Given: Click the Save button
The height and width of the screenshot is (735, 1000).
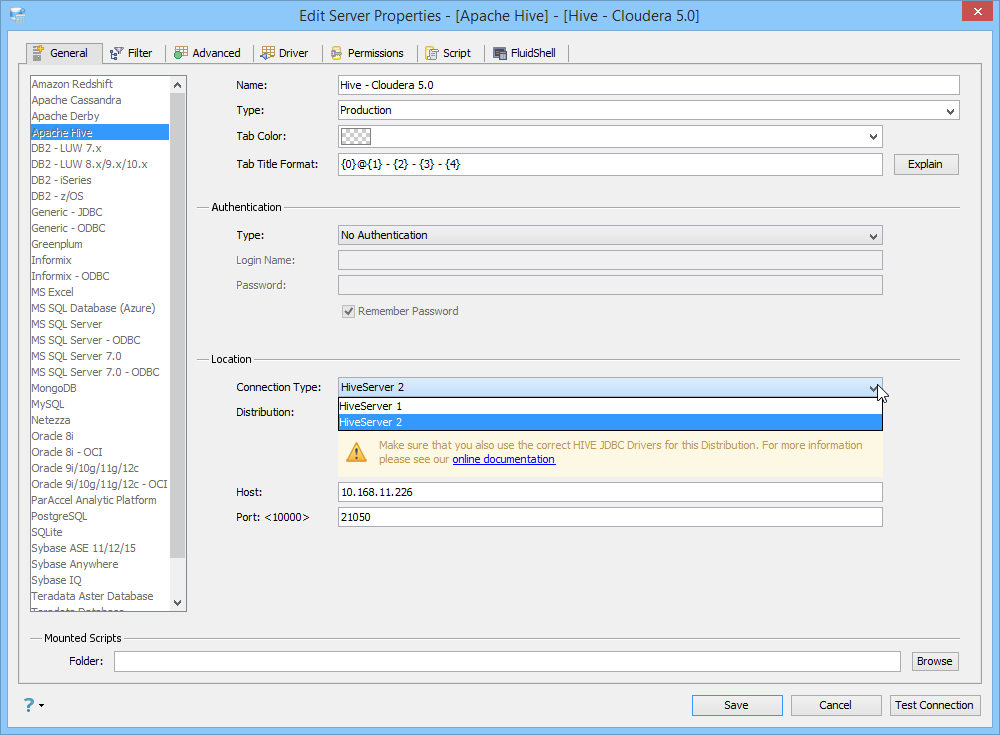Looking at the screenshot, I should (x=737, y=705).
